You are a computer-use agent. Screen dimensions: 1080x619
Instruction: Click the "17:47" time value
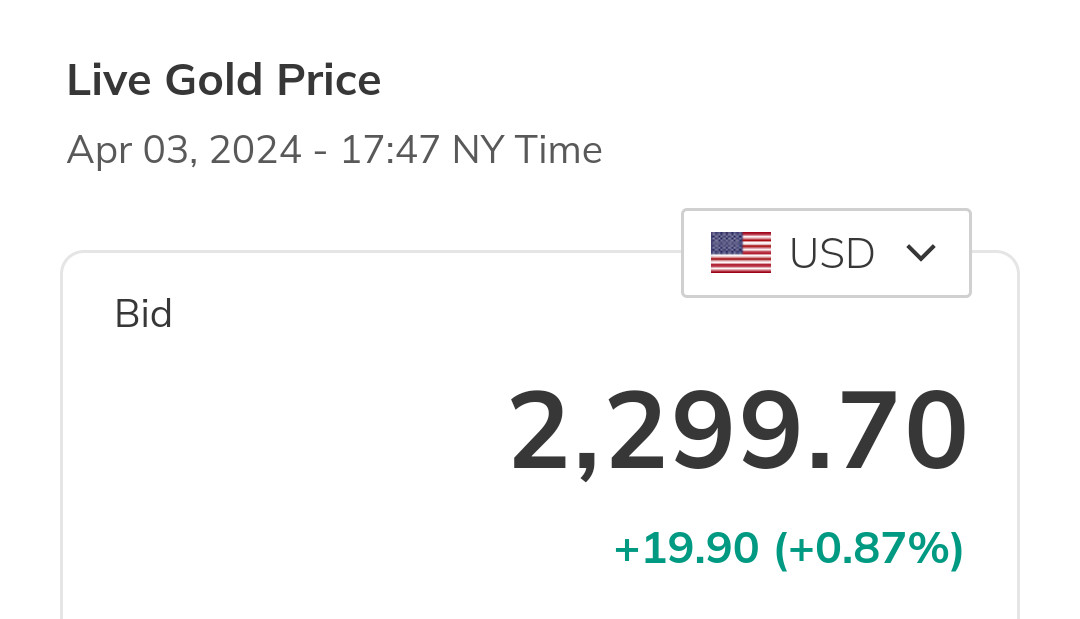click(x=390, y=151)
